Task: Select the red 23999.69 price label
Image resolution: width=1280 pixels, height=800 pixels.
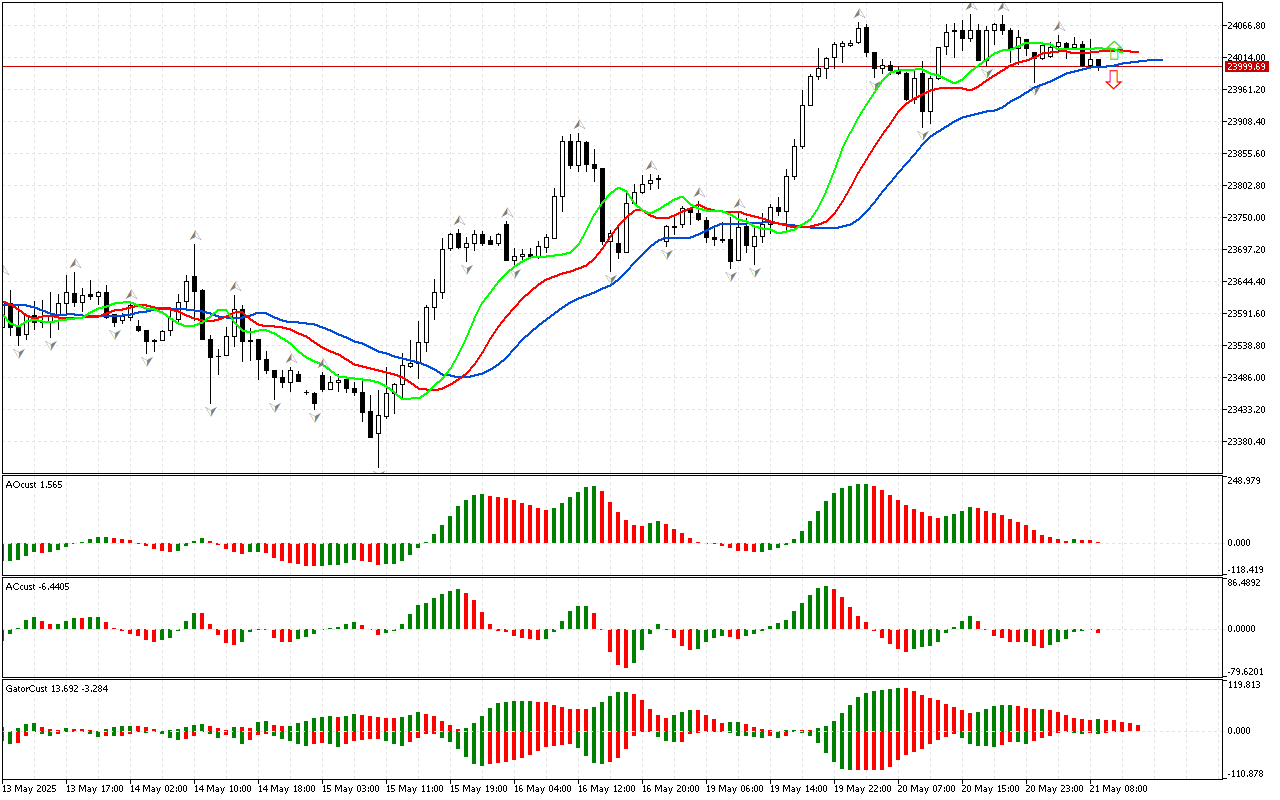Action: click(x=1247, y=66)
